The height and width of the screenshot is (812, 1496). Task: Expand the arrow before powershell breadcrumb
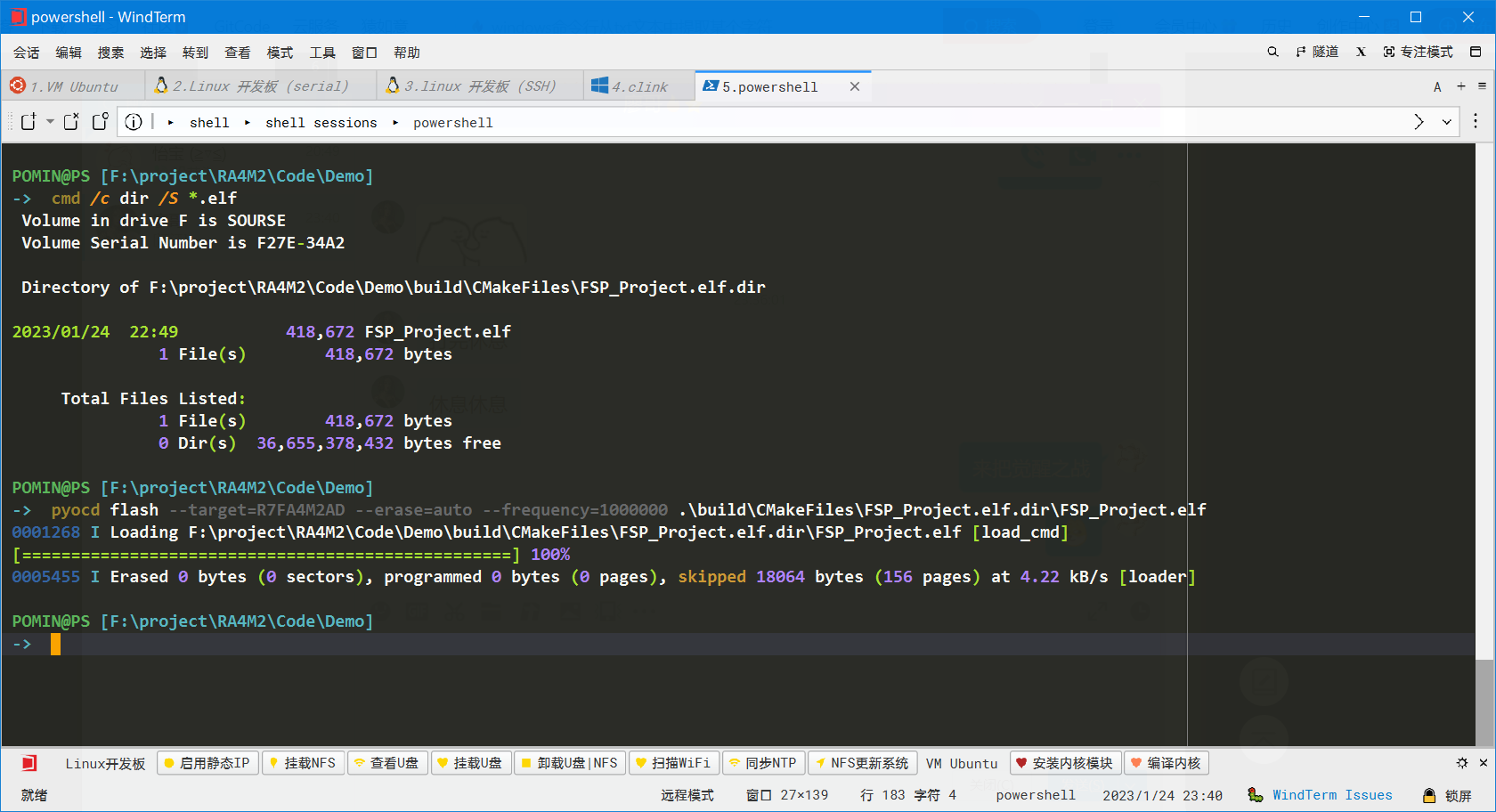coord(395,123)
